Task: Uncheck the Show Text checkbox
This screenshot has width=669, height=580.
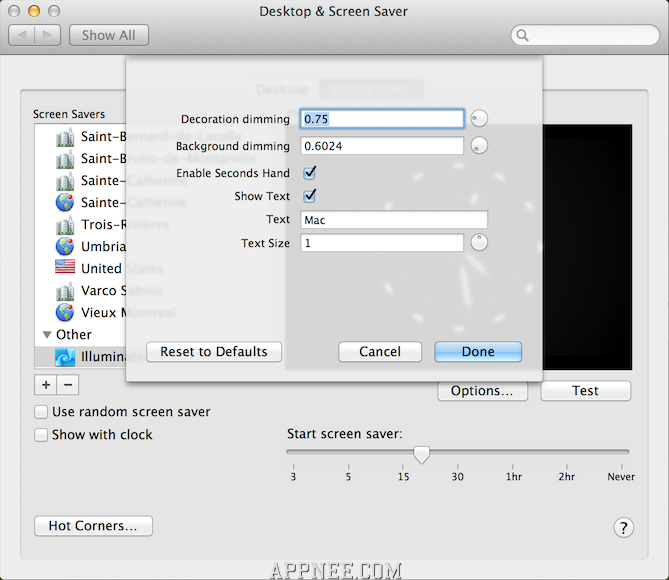Action: (x=309, y=196)
